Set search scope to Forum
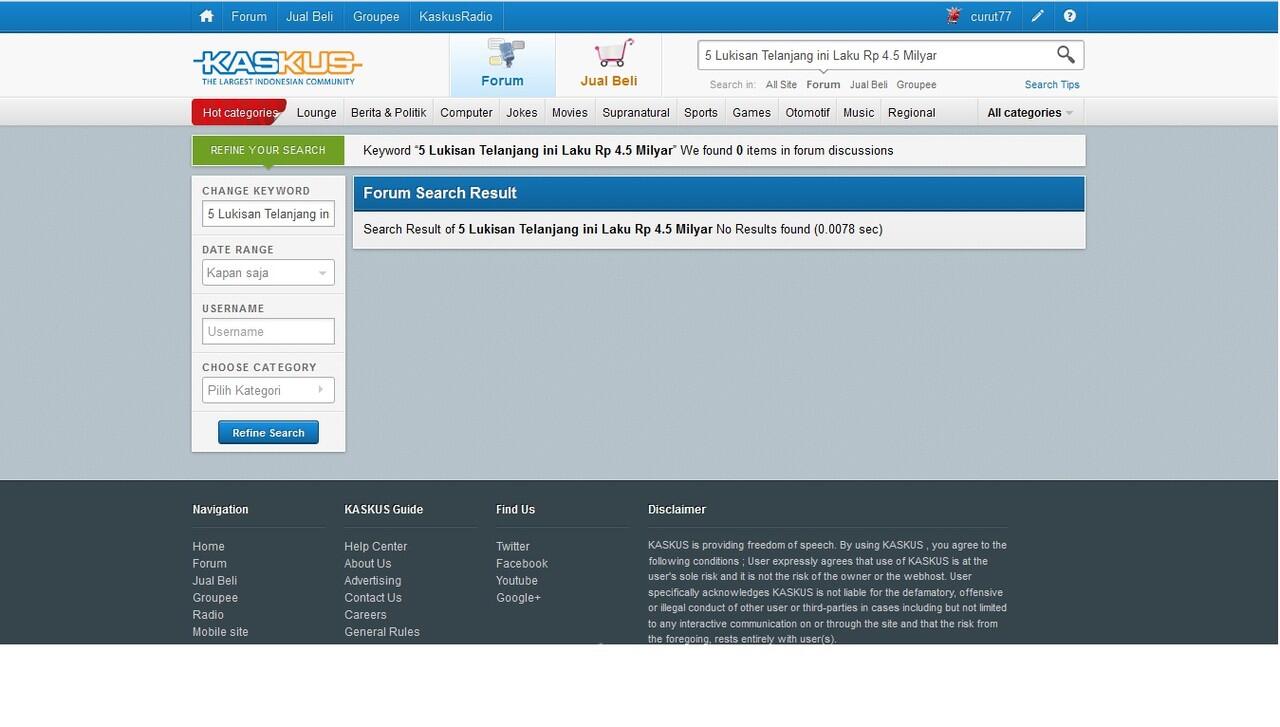The height and width of the screenshot is (727, 1280). click(x=823, y=85)
